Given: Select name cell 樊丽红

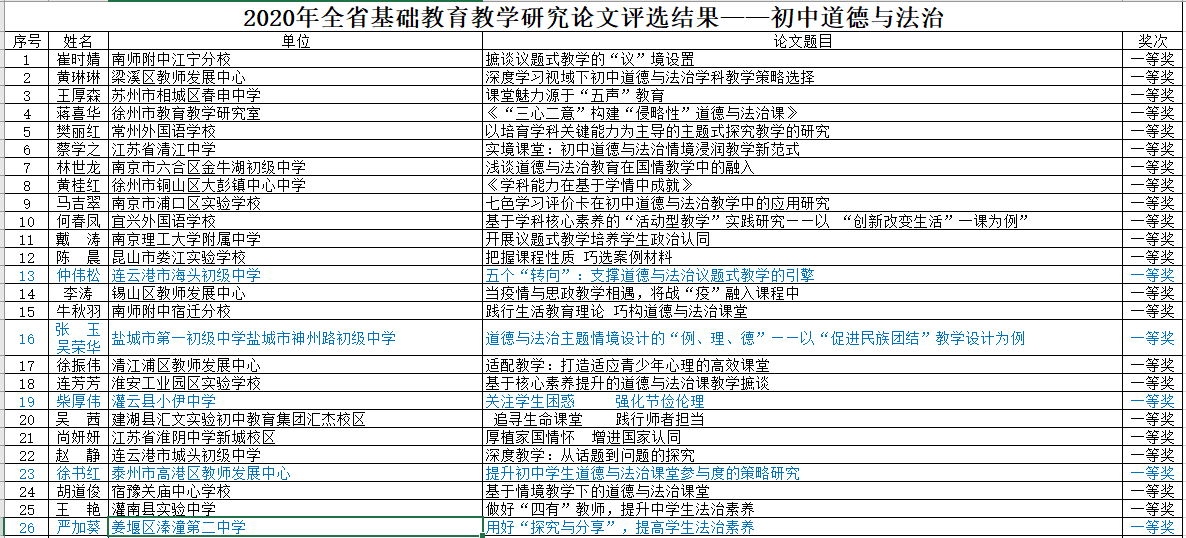Looking at the screenshot, I should pos(78,131).
